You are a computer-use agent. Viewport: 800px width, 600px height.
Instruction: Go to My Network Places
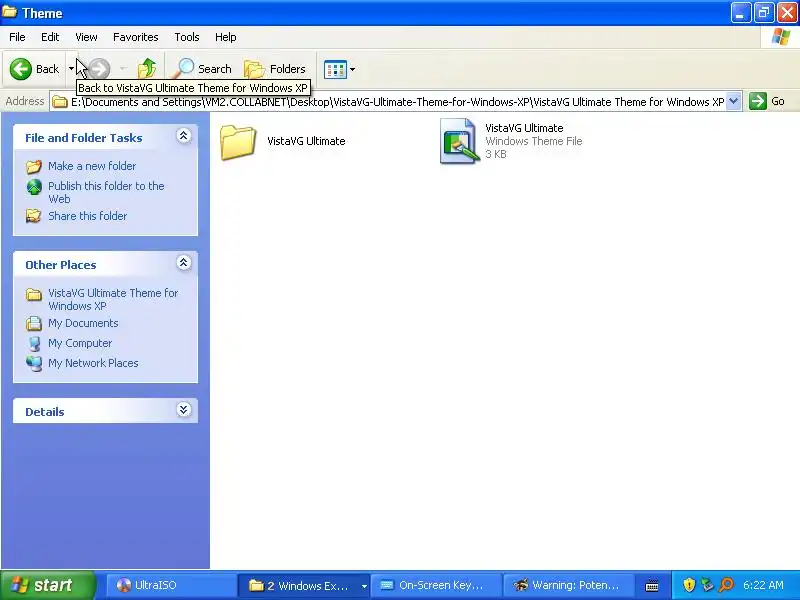[93, 363]
